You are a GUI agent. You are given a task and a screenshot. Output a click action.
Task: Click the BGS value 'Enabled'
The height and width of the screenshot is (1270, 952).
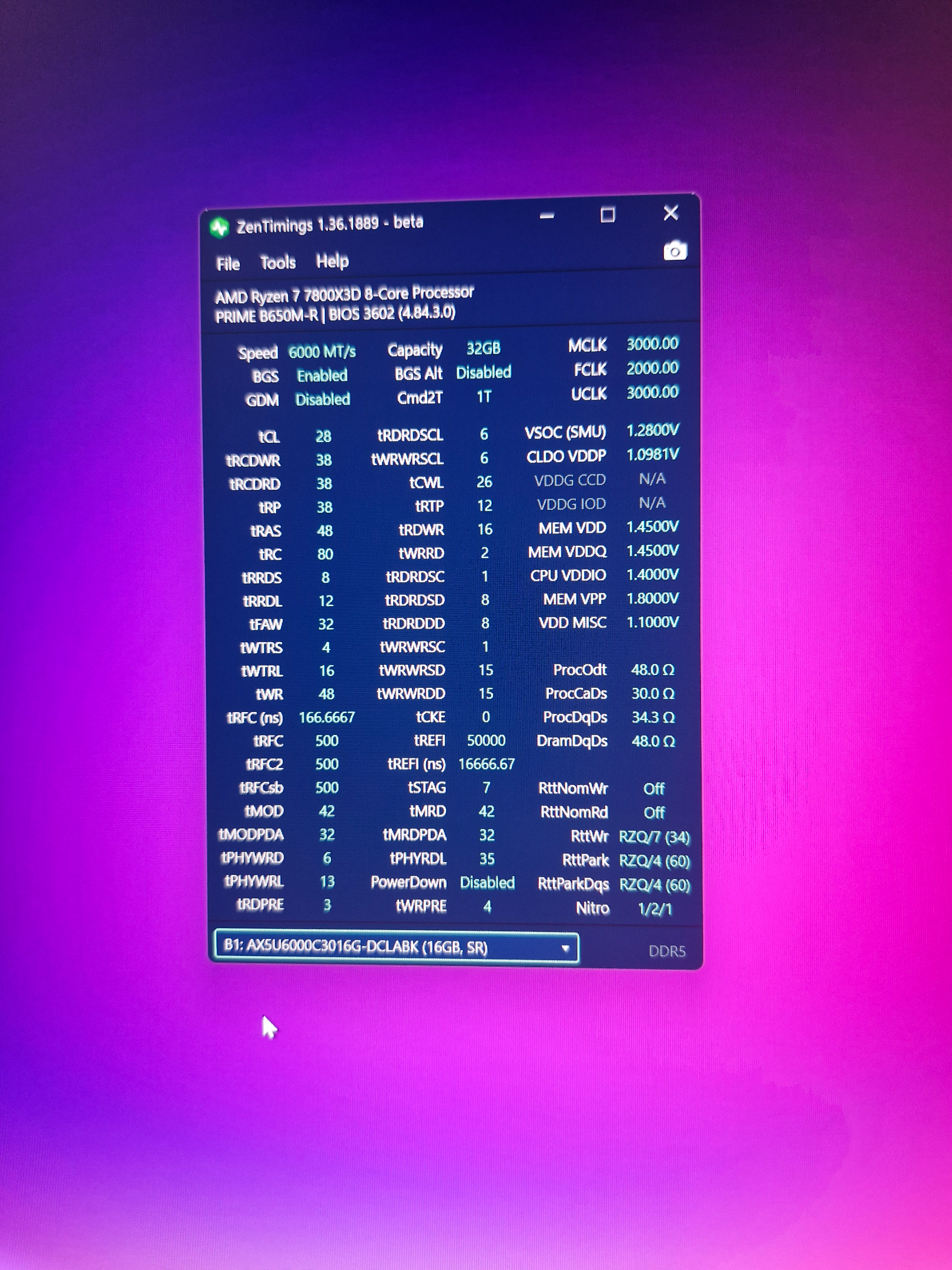coord(322,376)
